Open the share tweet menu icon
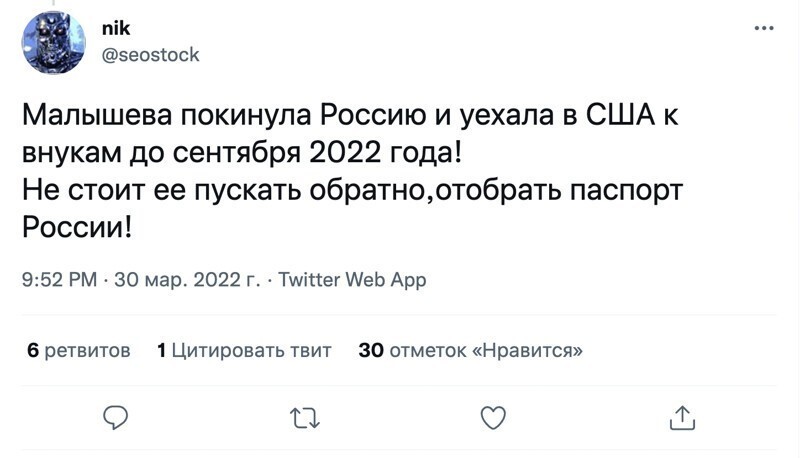 click(681, 415)
